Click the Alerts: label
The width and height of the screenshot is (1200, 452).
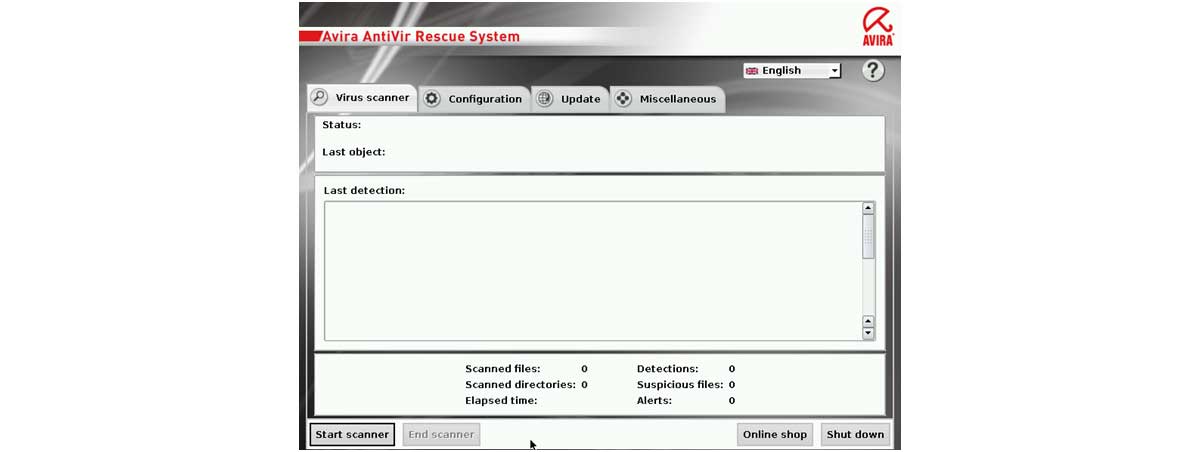[x=654, y=400]
